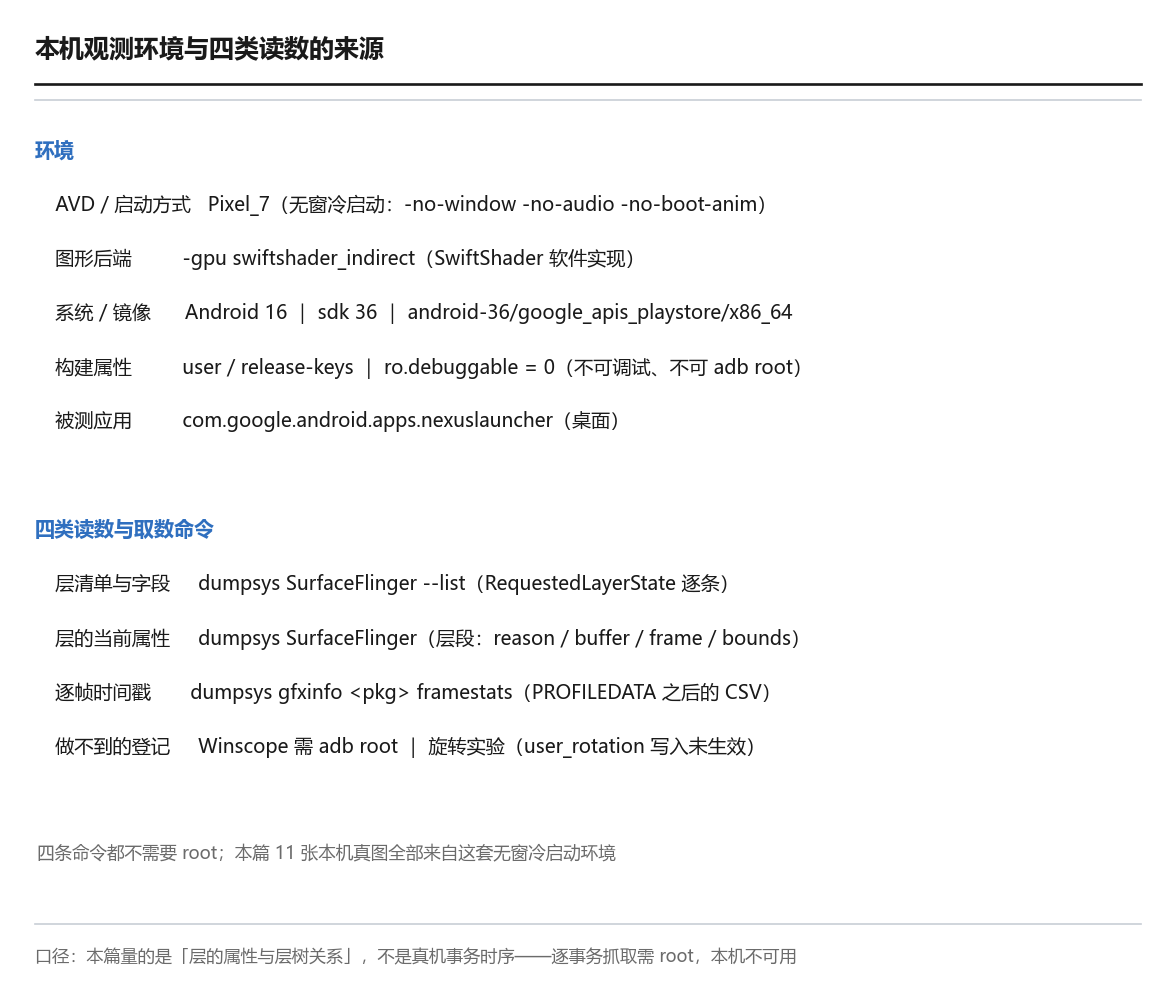This screenshot has height=996, width=1175.
Task: Click the Pixel_7 no-window launch value
Action: [x=486, y=204]
